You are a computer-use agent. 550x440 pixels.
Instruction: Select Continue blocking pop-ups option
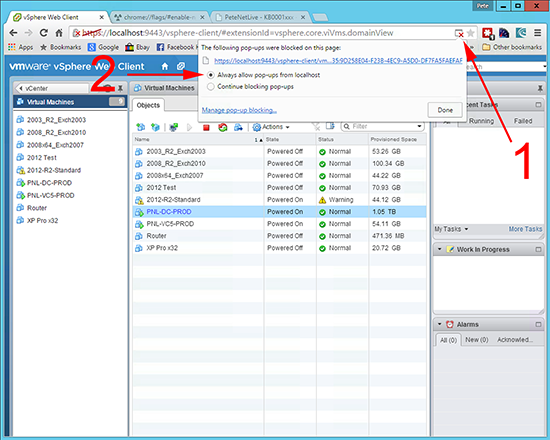[211, 87]
